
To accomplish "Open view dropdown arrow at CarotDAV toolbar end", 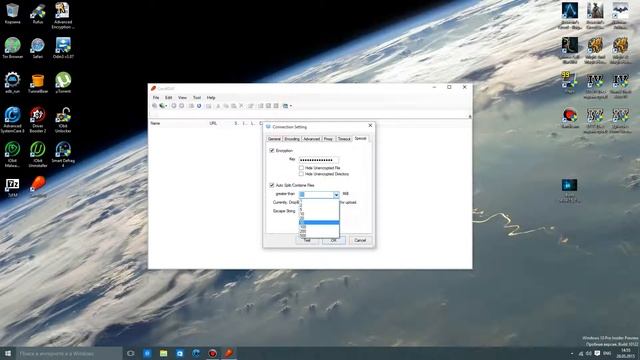I will click(x=291, y=106).
